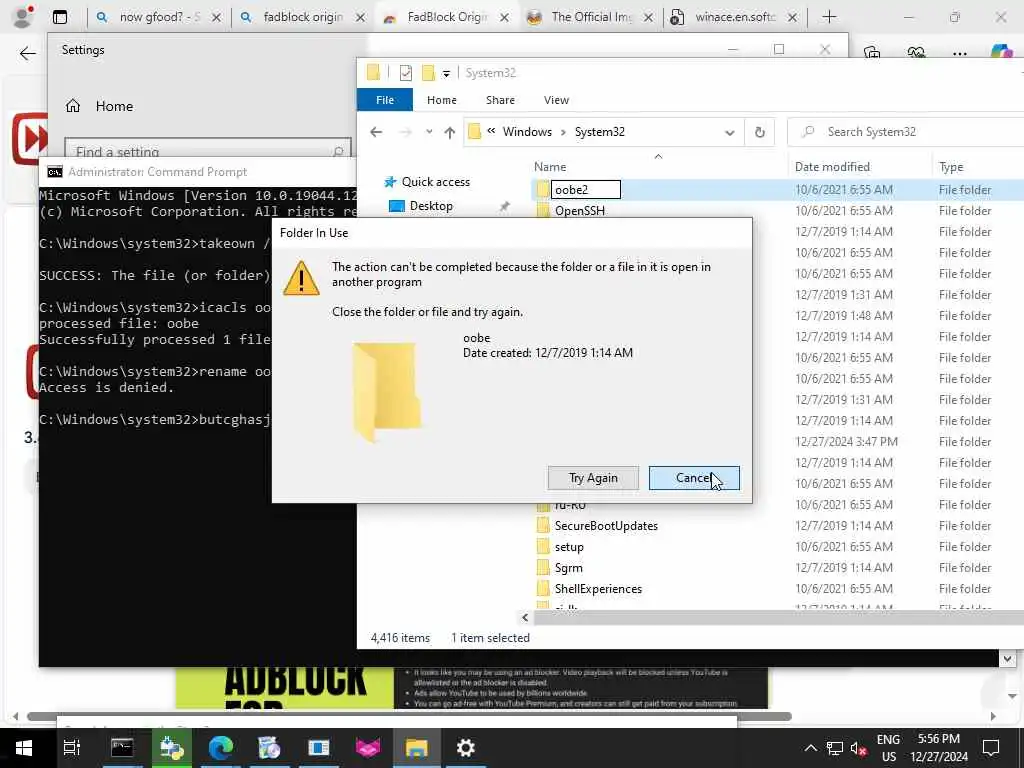Click the Refresh button in Explorer address bar
This screenshot has width=1024, height=768.
coord(760,133)
